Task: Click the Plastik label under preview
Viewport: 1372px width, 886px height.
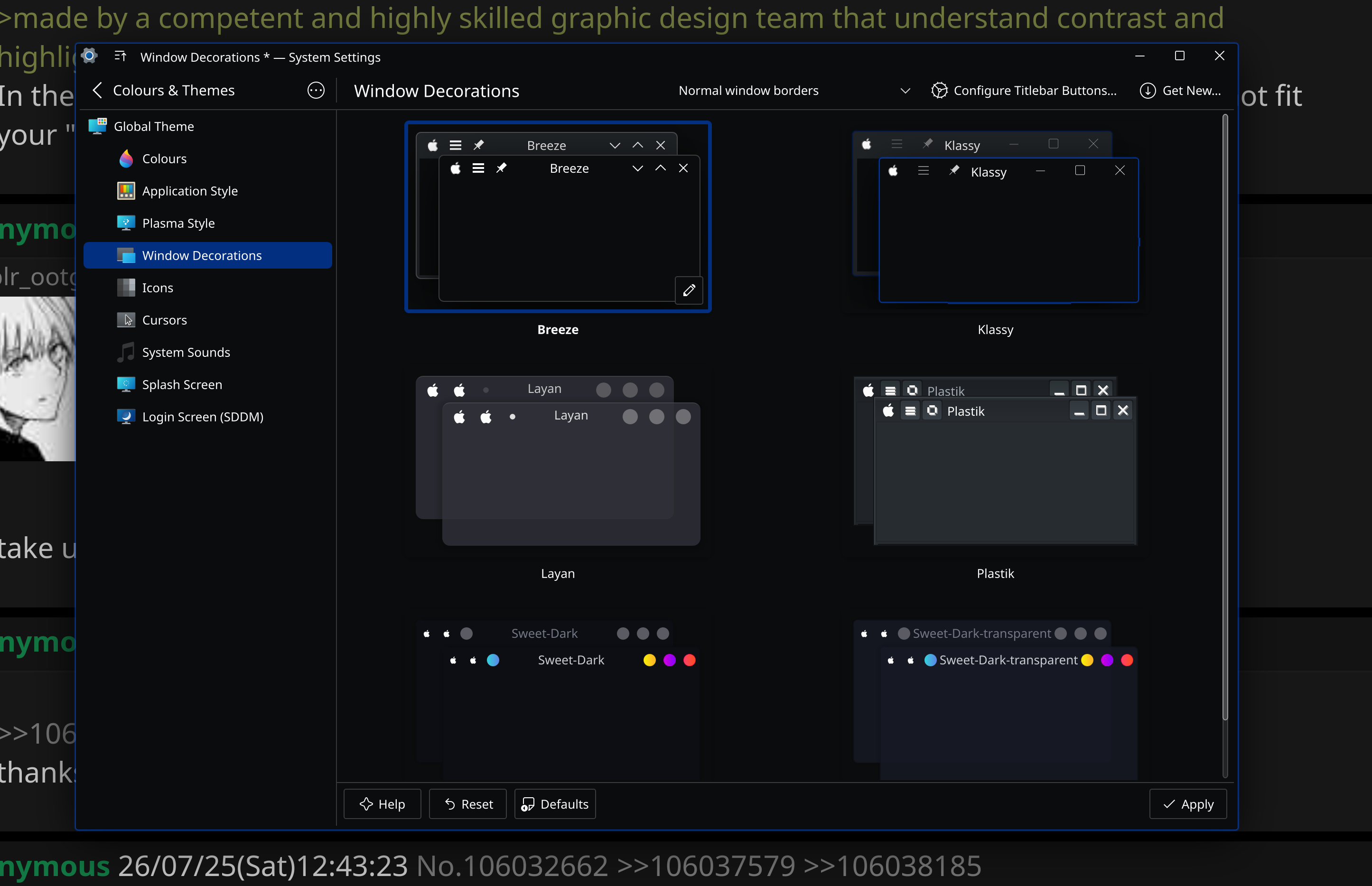Action: (995, 574)
